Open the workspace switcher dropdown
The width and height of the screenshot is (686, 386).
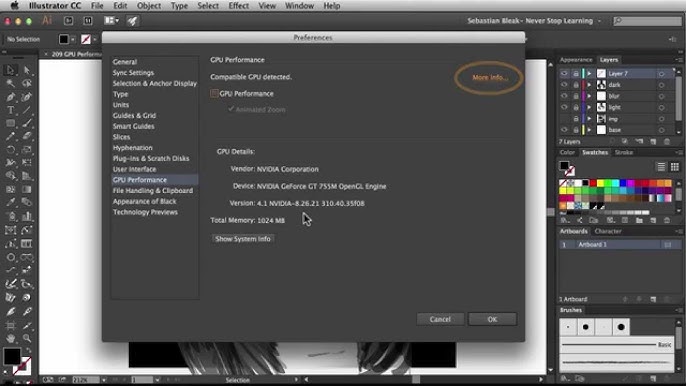click(534, 21)
